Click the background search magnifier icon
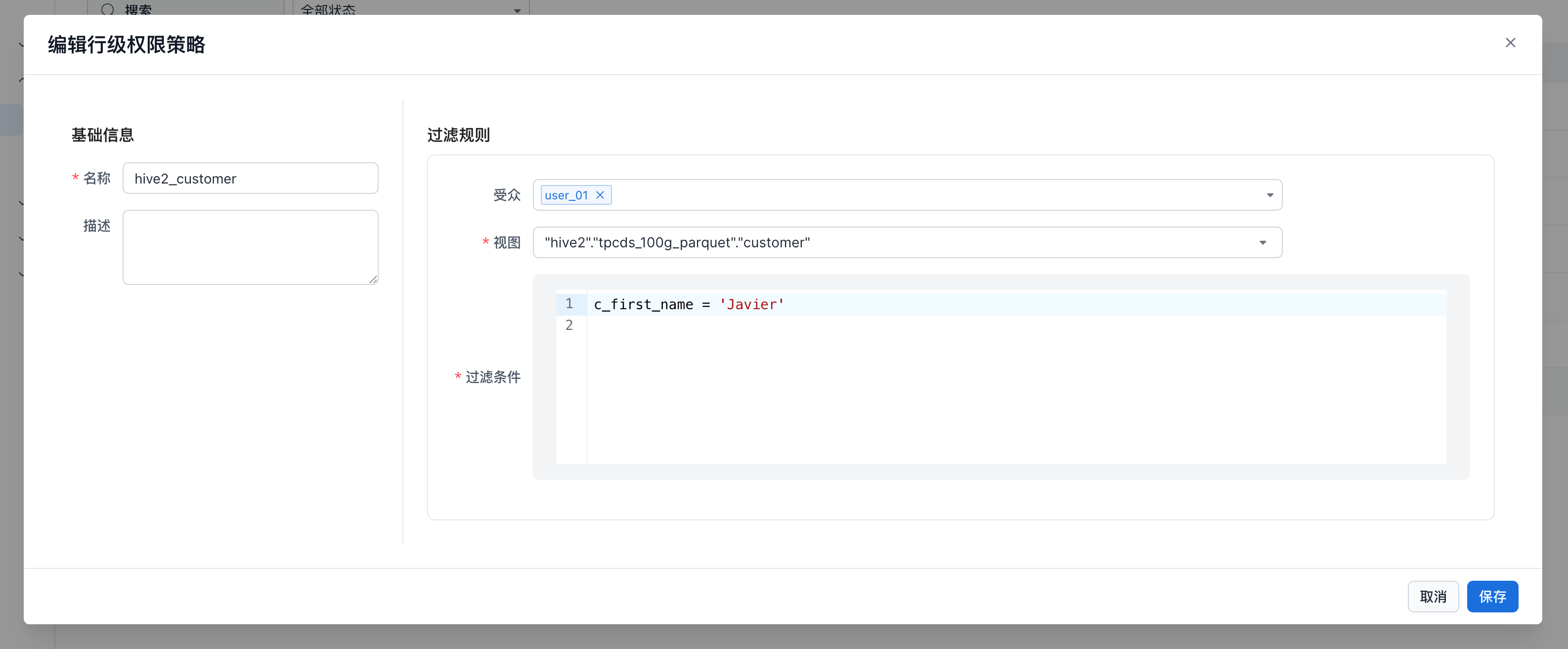 108,8
